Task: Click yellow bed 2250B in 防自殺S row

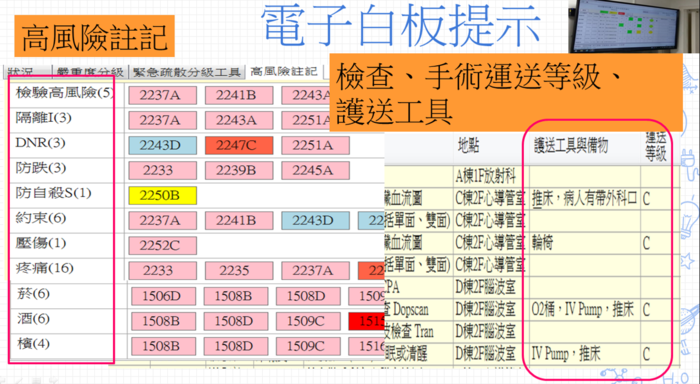Action: [x=162, y=196]
